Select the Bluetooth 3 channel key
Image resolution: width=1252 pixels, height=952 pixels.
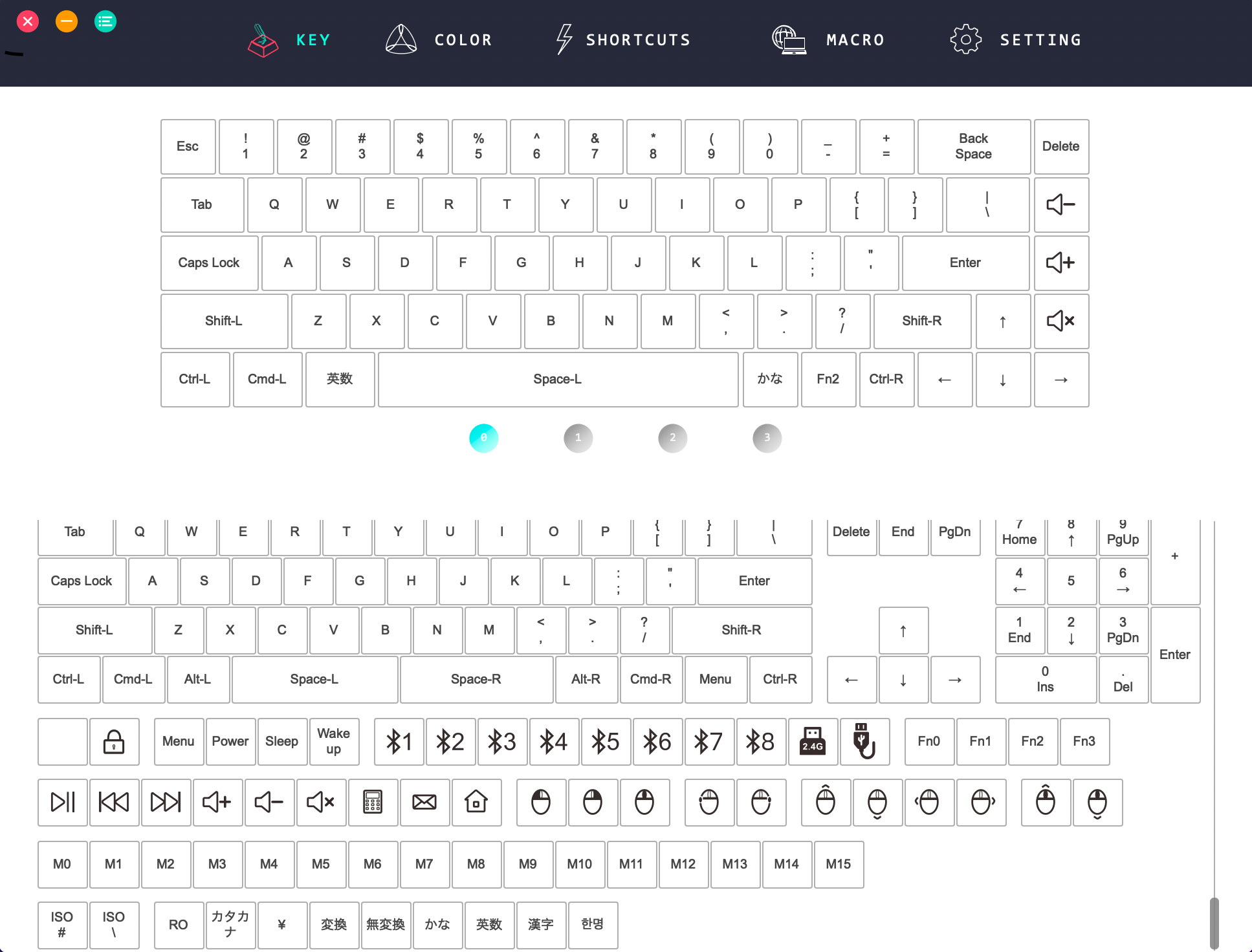[x=502, y=741]
